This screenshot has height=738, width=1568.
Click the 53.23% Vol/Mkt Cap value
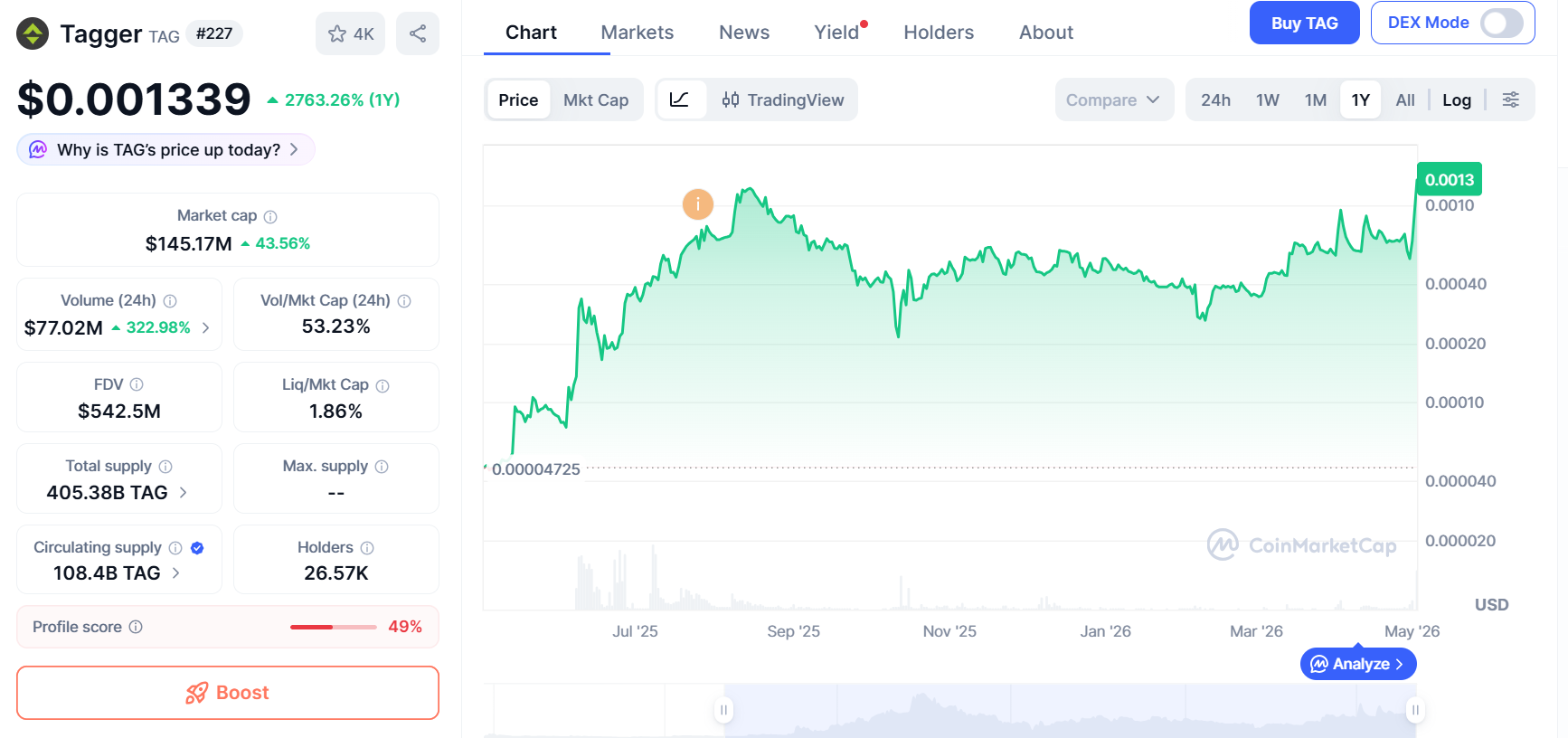click(x=336, y=326)
